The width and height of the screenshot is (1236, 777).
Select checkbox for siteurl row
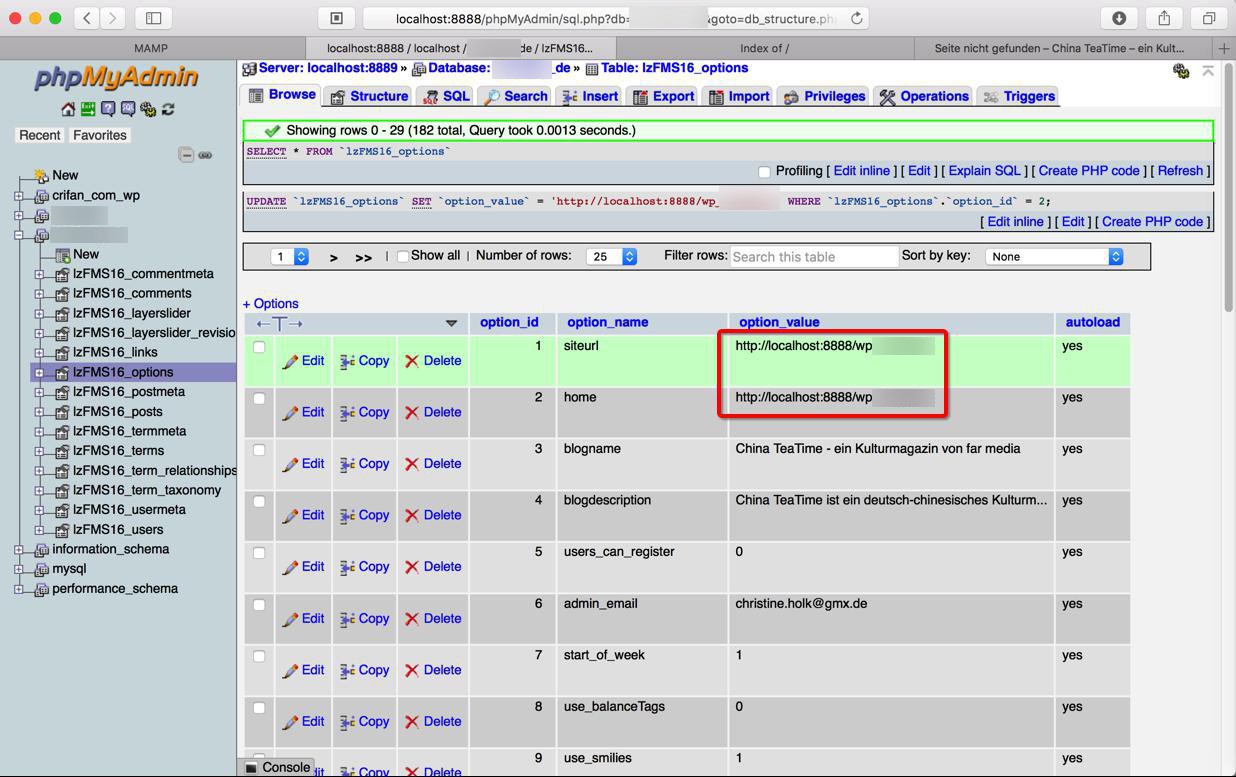point(259,347)
